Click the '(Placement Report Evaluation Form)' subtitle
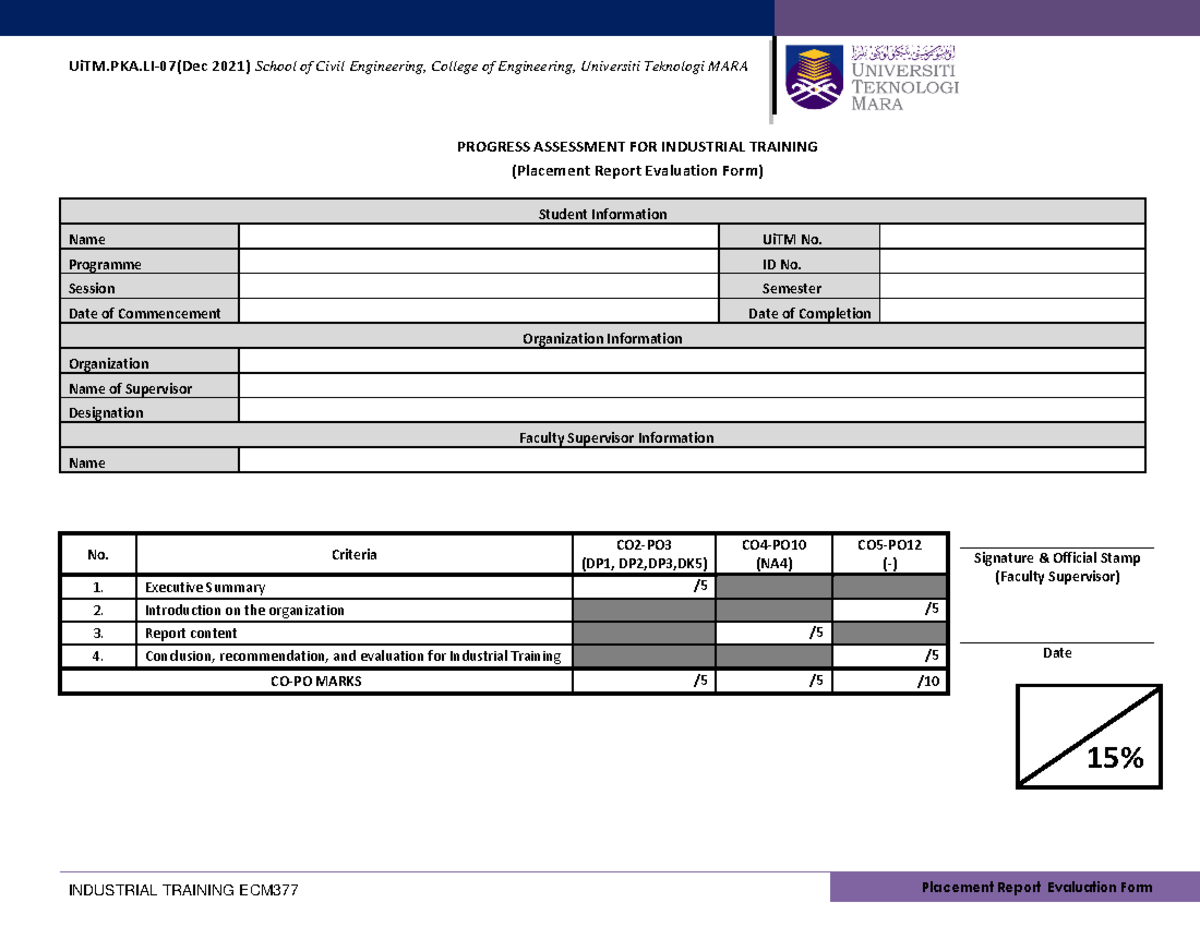This screenshot has height=927, width=1200. click(637, 171)
